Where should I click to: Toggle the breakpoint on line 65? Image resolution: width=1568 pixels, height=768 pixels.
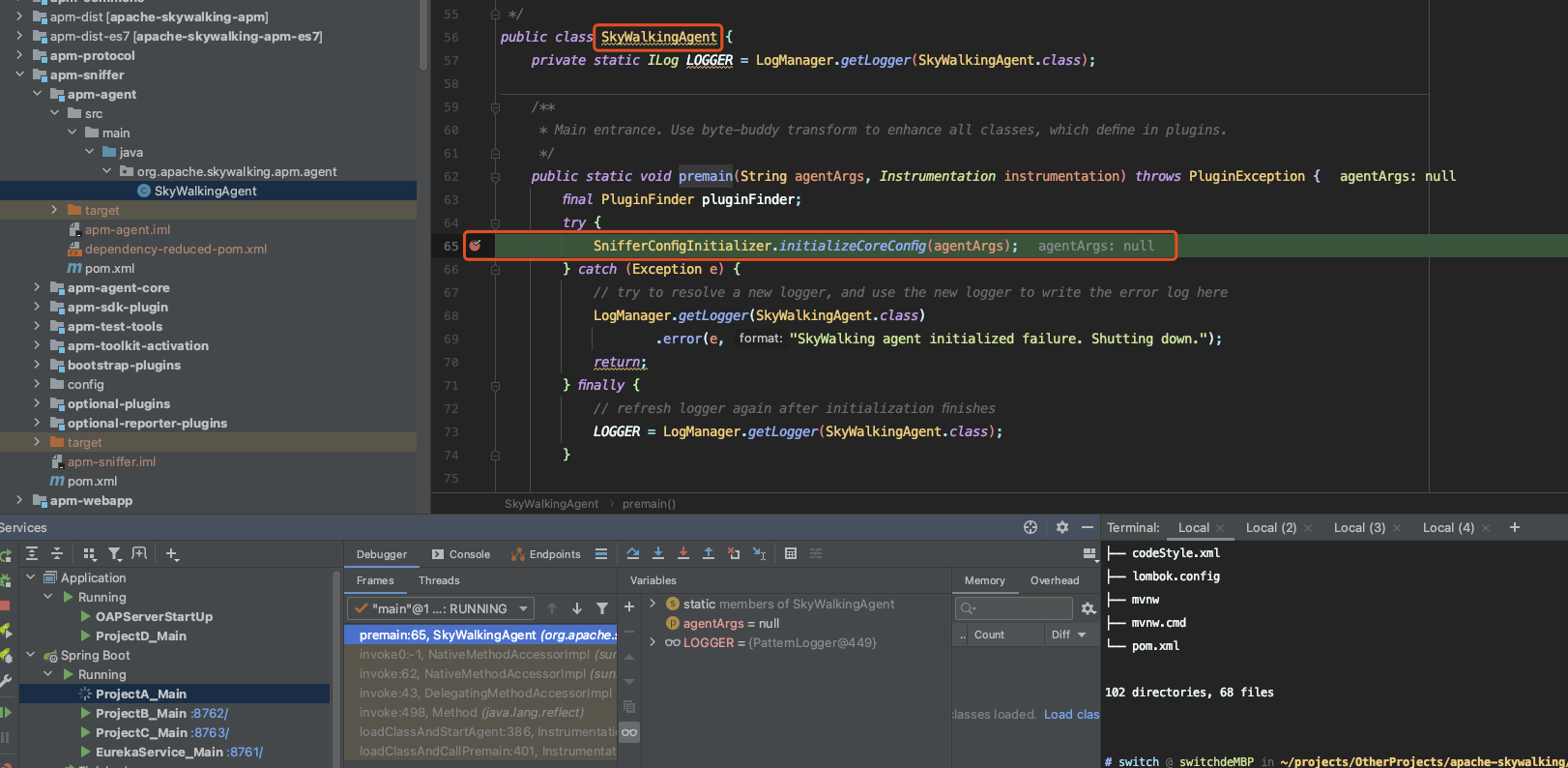point(475,246)
